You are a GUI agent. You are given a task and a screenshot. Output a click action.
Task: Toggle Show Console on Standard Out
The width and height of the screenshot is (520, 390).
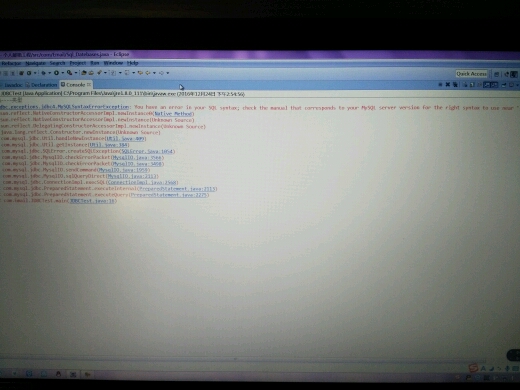[x=487, y=85]
